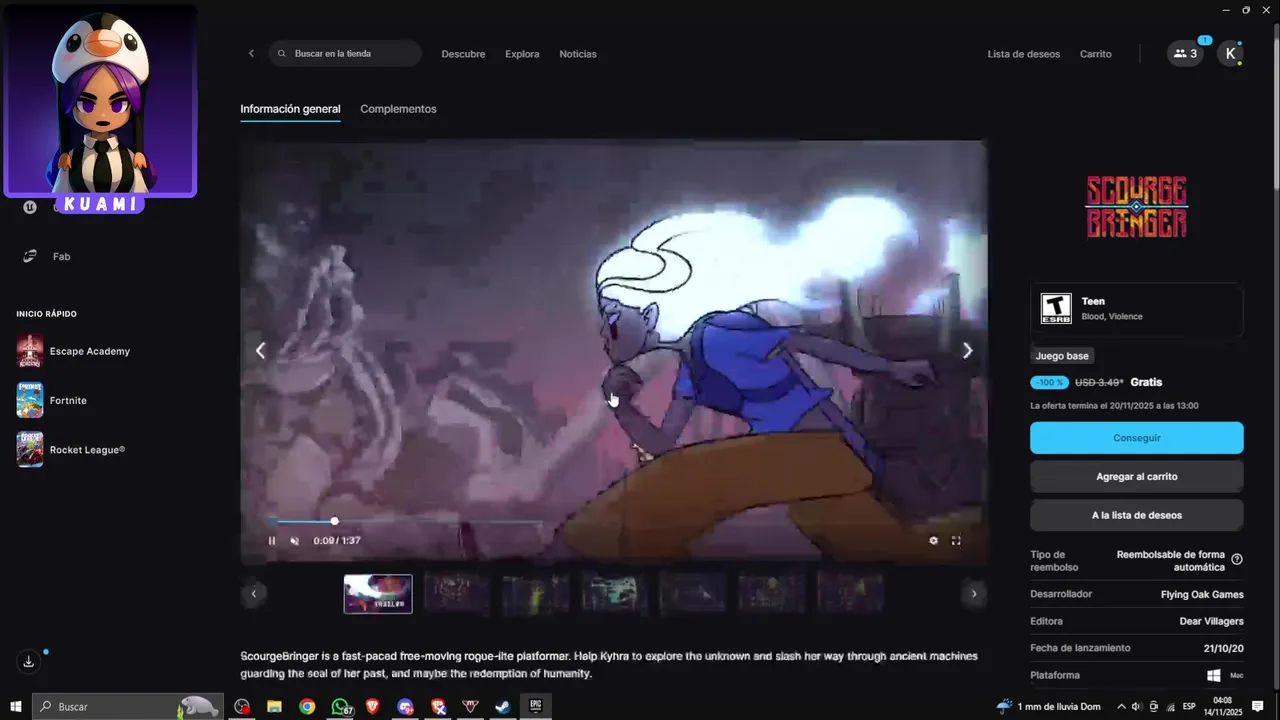This screenshot has width=1280, height=720.
Task: Open the Noticias section
Action: coord(578,54)
